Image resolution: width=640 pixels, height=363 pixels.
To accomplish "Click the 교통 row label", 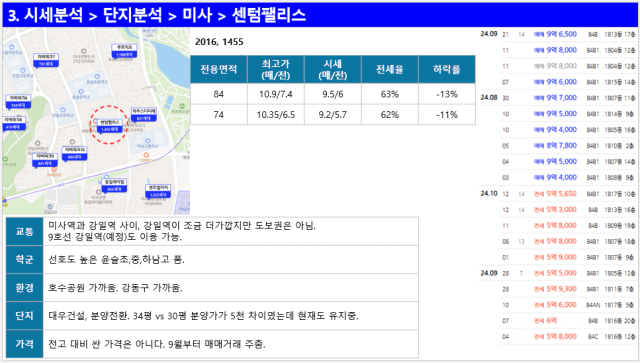I will pyautogui.click(x=24, y=232).
